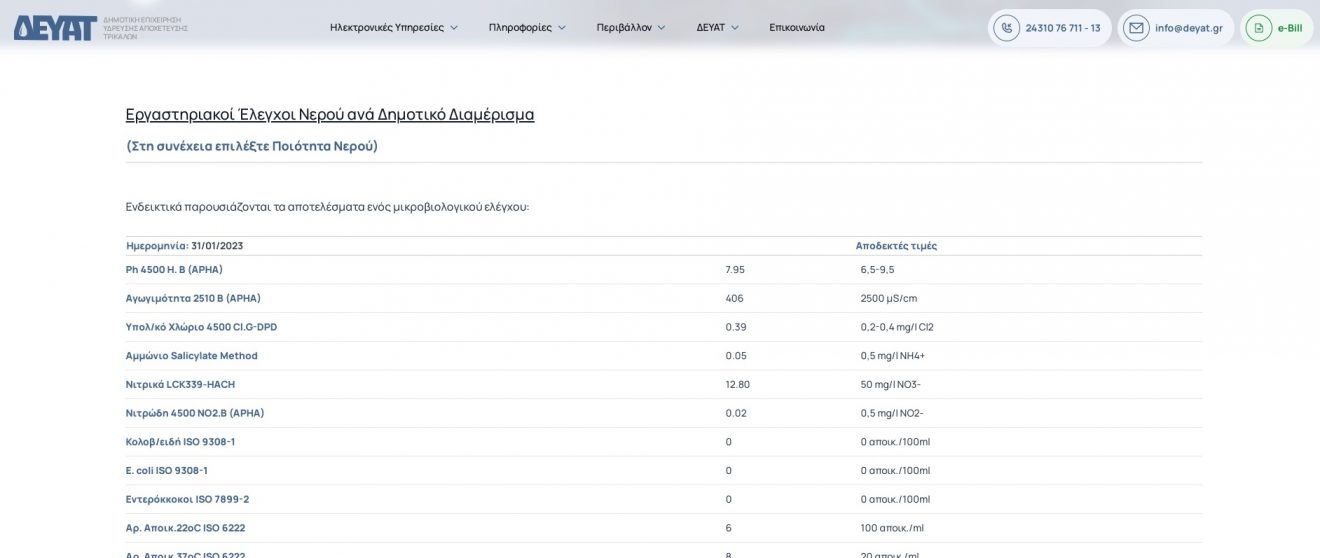Call the number 24310 76 711 - 13
This screenshot has width=1320, height=558.
[1063, 28]
